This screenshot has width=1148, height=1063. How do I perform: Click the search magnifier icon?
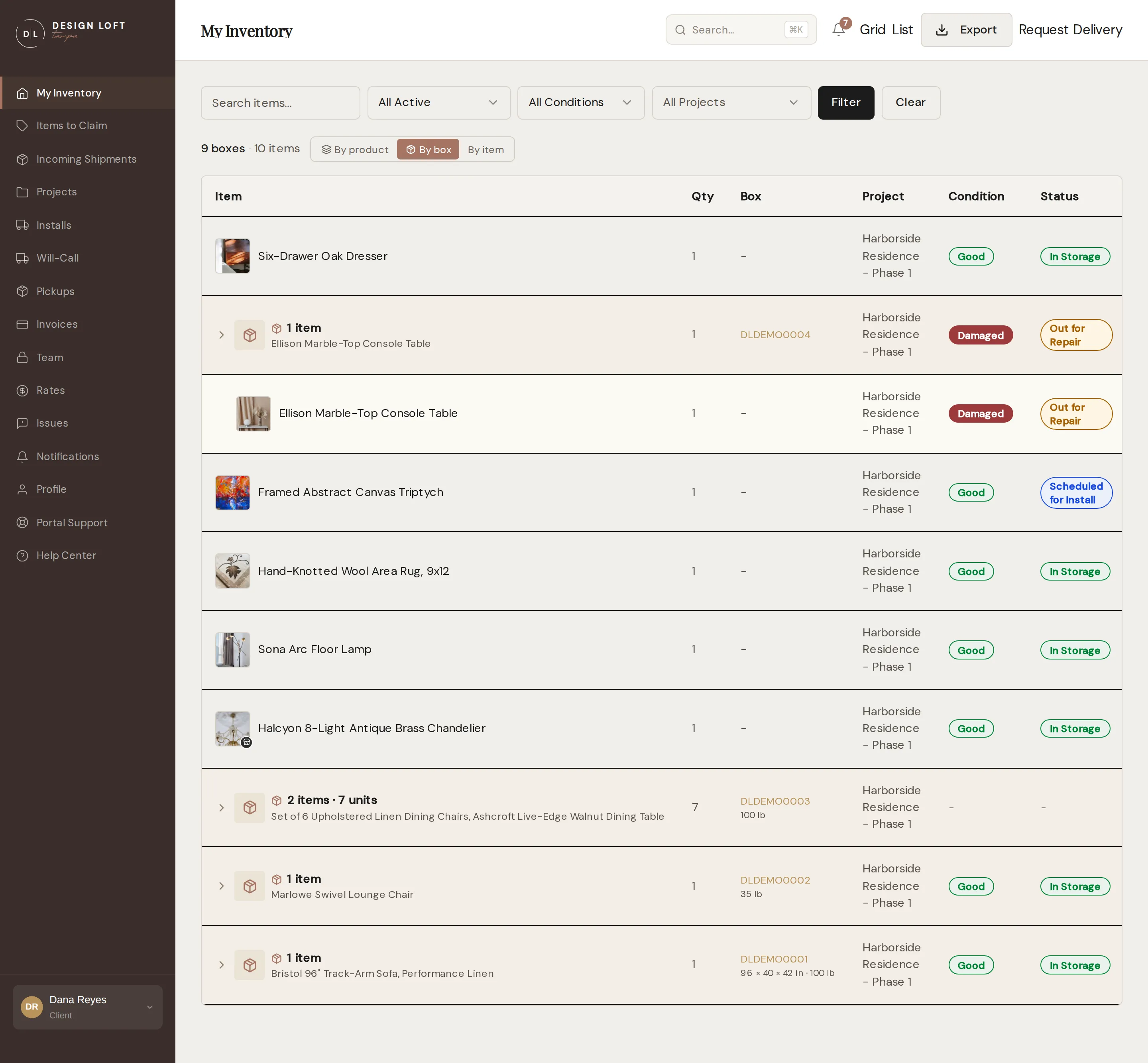click(x=680, y=30)
